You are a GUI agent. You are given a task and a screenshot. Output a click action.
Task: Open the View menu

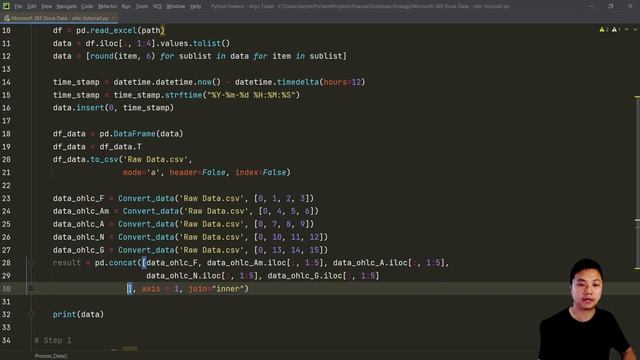[x=47, y=7]
